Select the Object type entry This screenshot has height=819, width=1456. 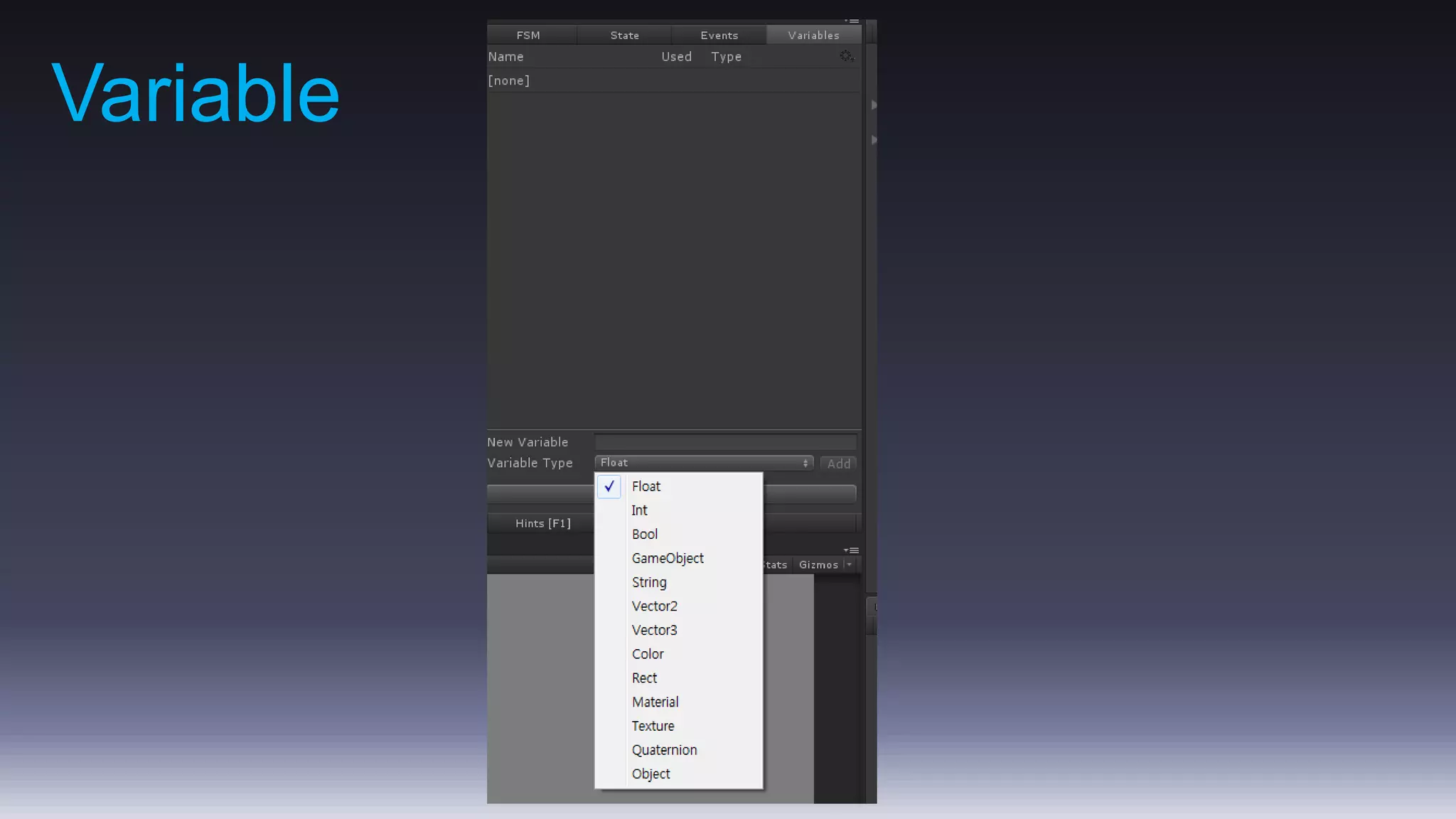point(651,773)
